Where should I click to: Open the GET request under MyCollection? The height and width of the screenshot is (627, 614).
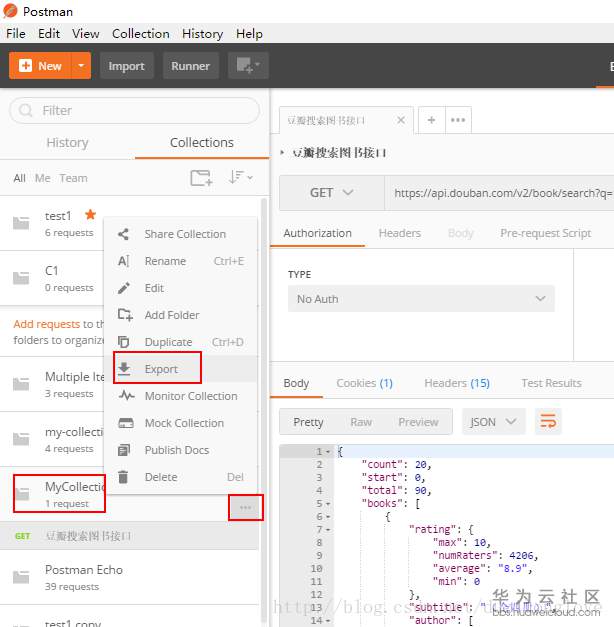pyautogui.click(x=129, y=536)
